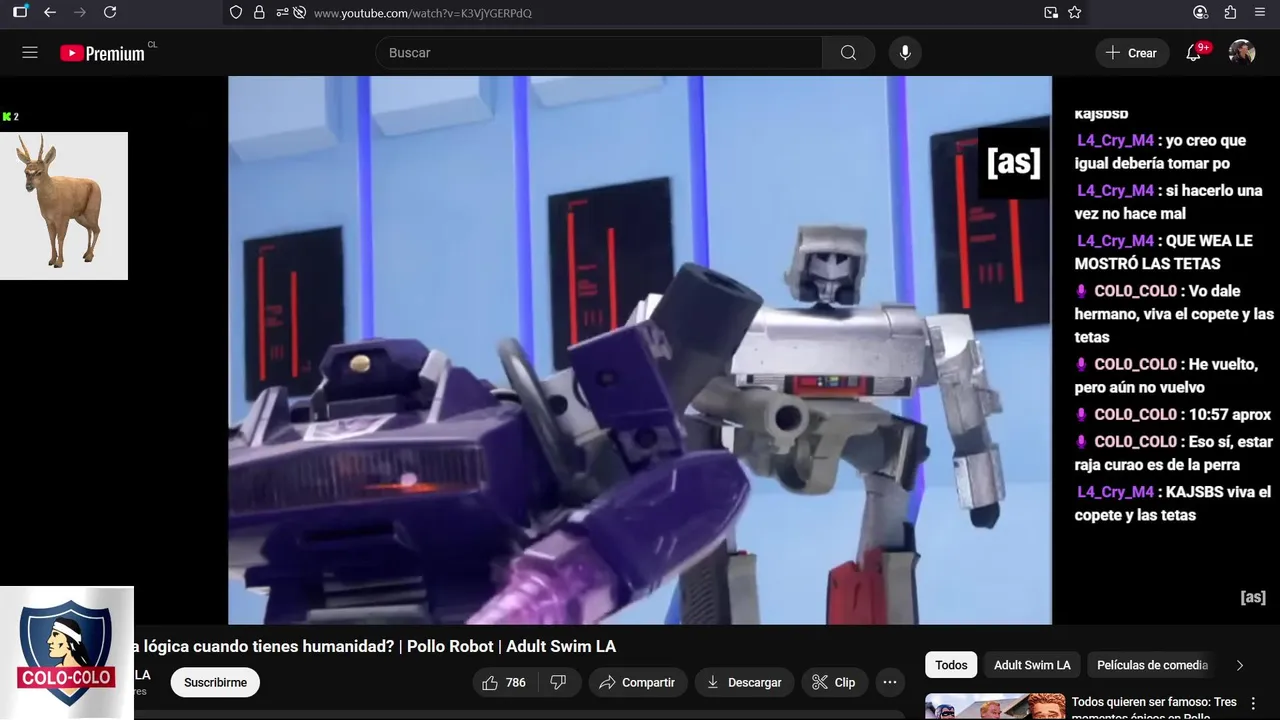Click the Clip scissors button
Screen dimensions: 1280x720
(834, 682)
